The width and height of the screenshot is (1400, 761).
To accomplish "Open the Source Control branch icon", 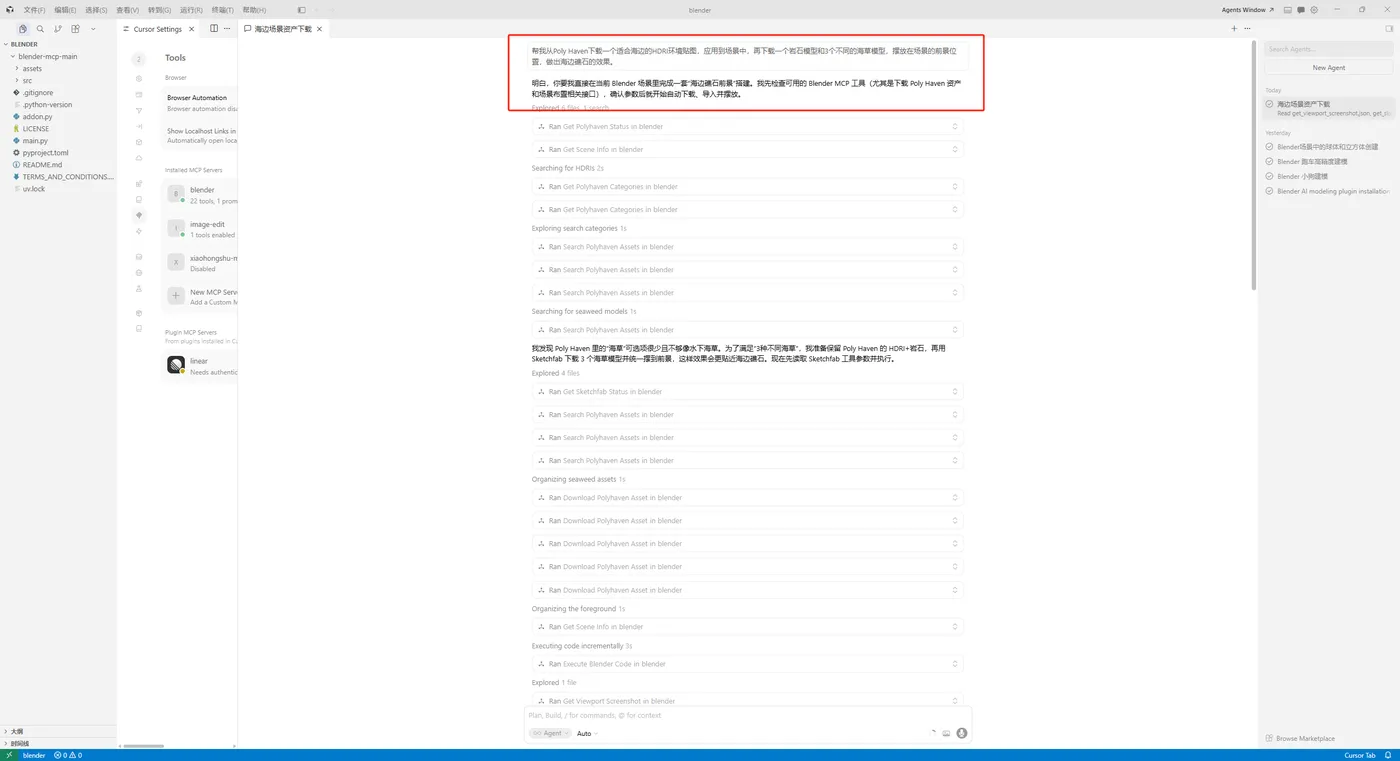I will point(58,29).
